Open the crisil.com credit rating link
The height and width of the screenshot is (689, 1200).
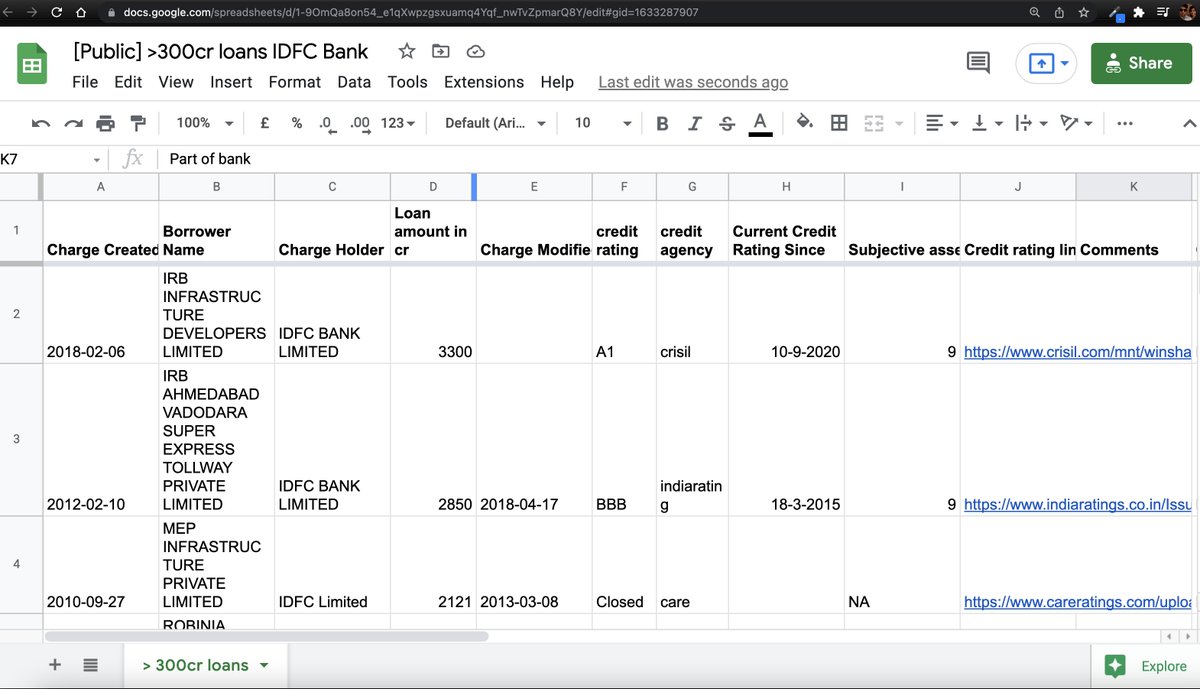(1077, 352)
